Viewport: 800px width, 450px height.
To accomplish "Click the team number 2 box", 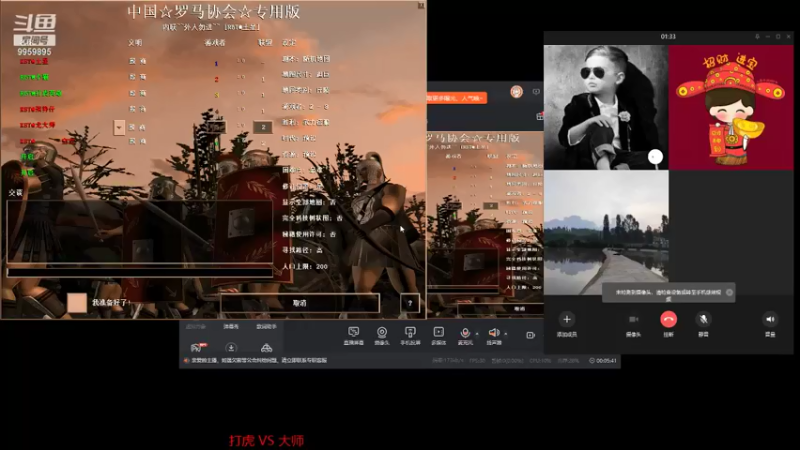I will tap(263, 127).
